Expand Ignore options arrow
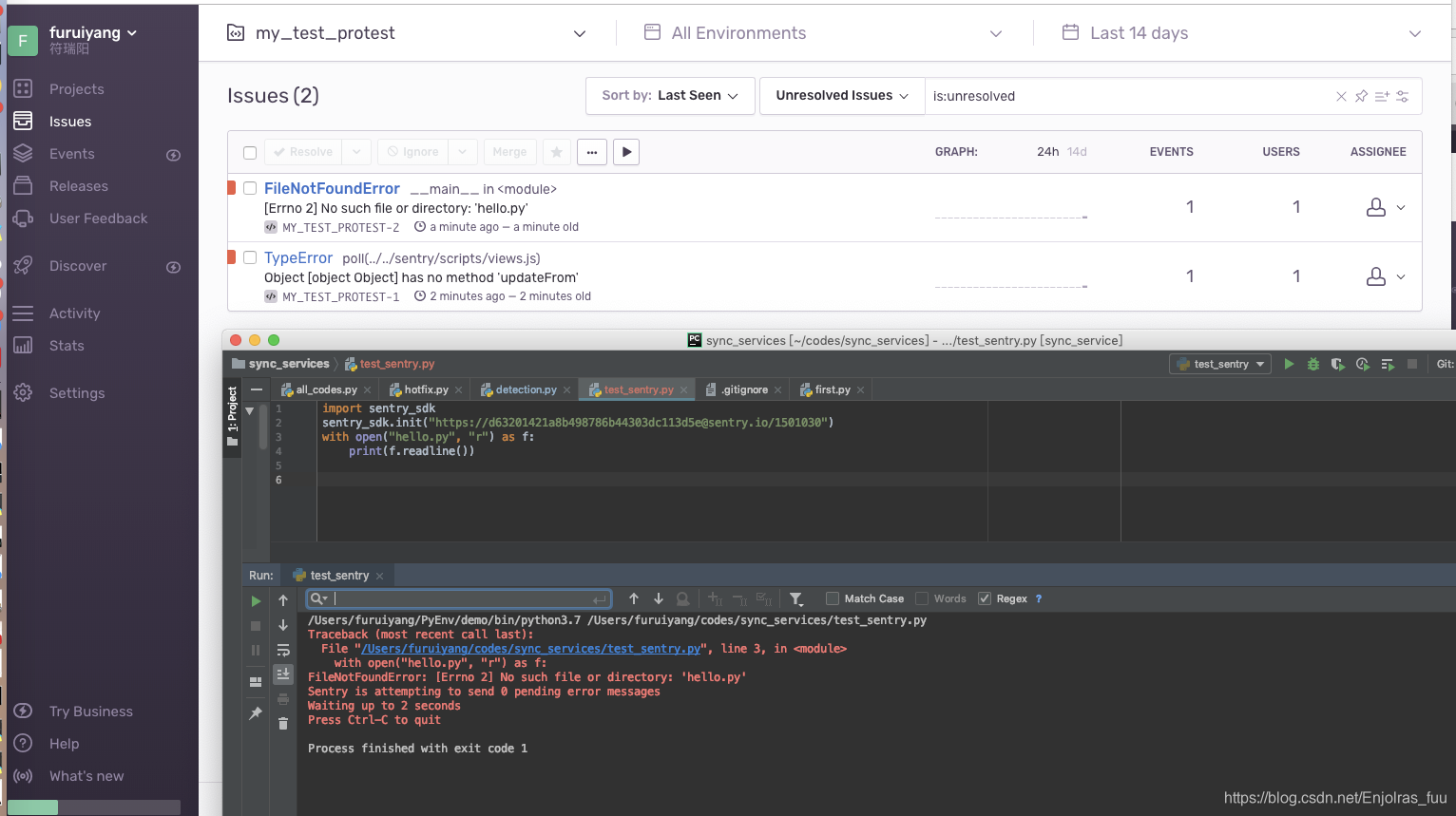Screen dimensions: 1456x816 coord(462,152)
